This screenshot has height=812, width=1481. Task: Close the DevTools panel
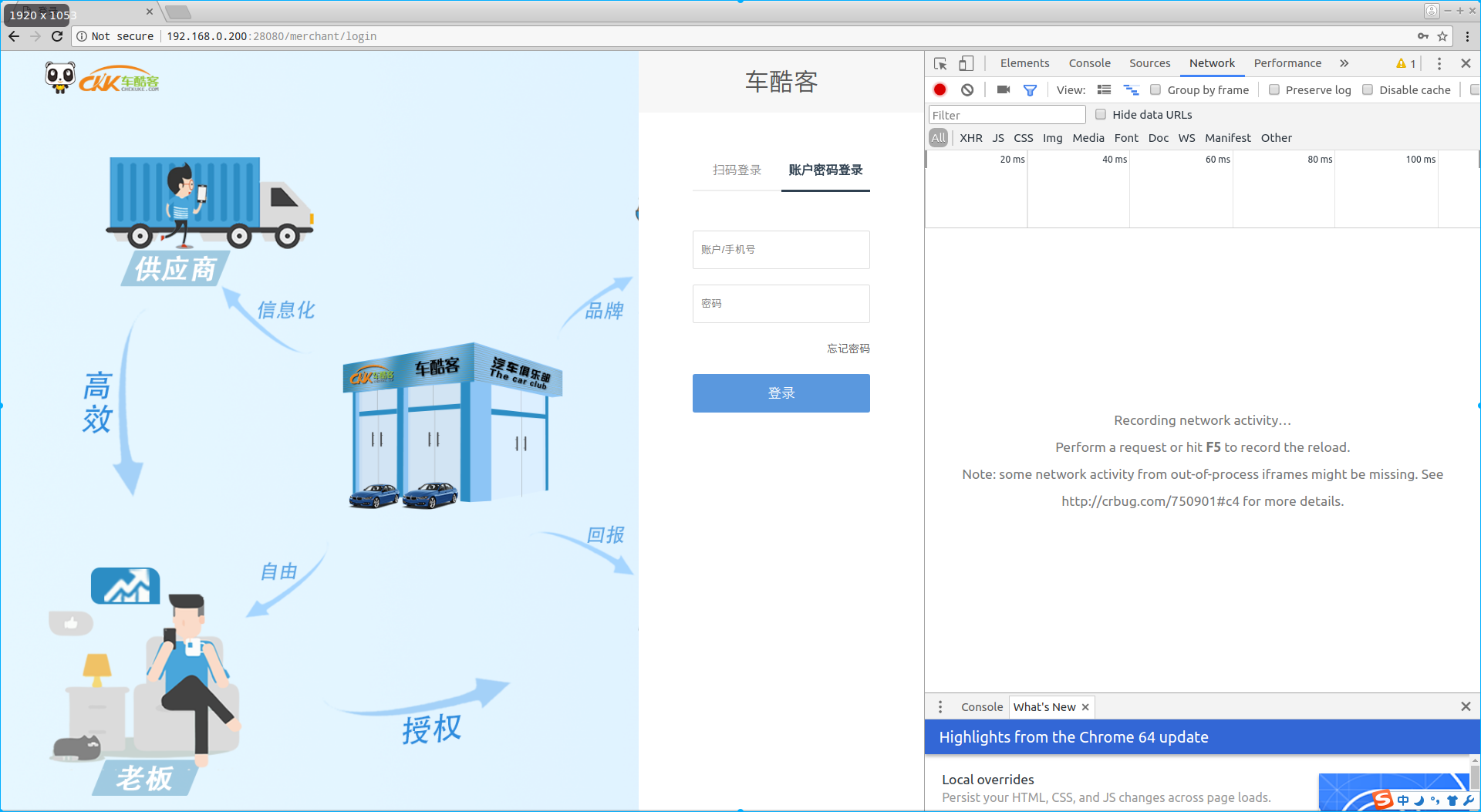(x=1466, y=63)
